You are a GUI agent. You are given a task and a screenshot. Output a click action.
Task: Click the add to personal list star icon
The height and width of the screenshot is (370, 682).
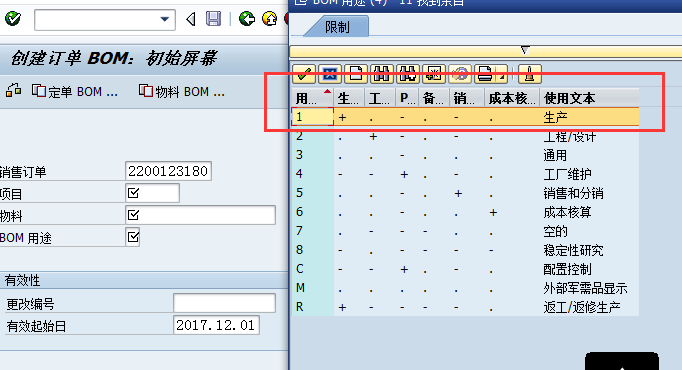434,73
